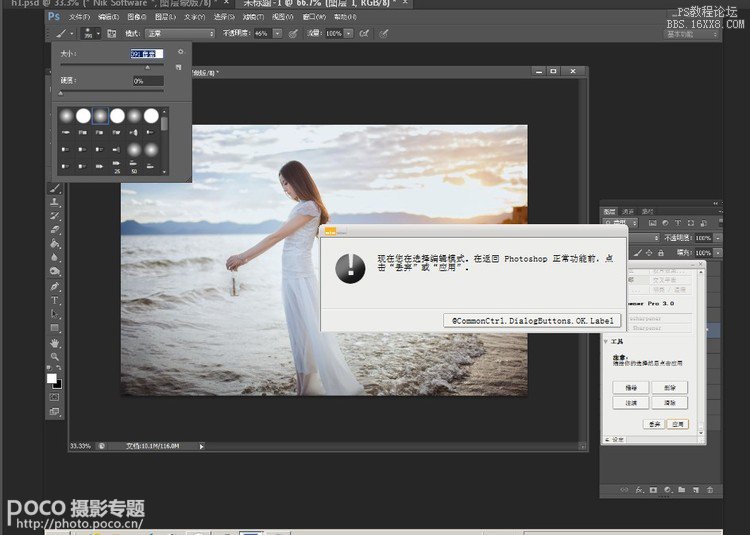This screenshot has height=535, width=750.
Task: Select the Zoom magnifier tool
Action: click(55, 357)
